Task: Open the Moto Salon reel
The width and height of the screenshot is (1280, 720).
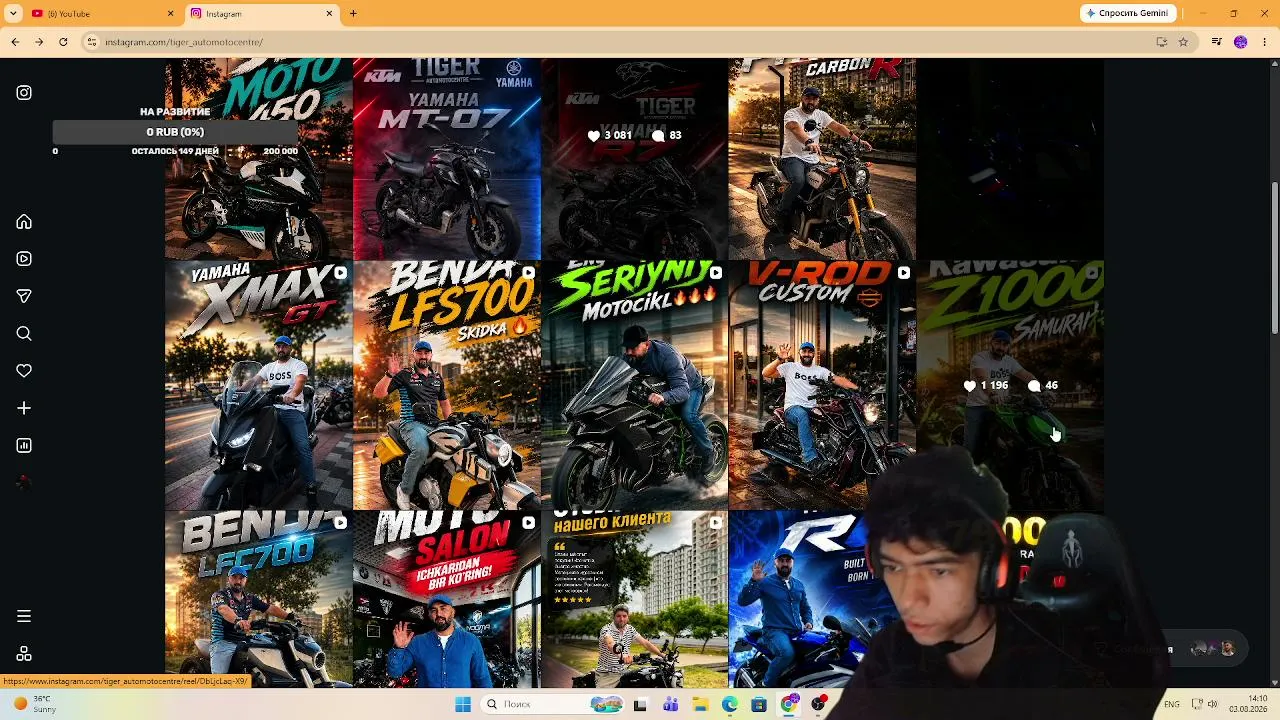Action: tap(447, 600)
